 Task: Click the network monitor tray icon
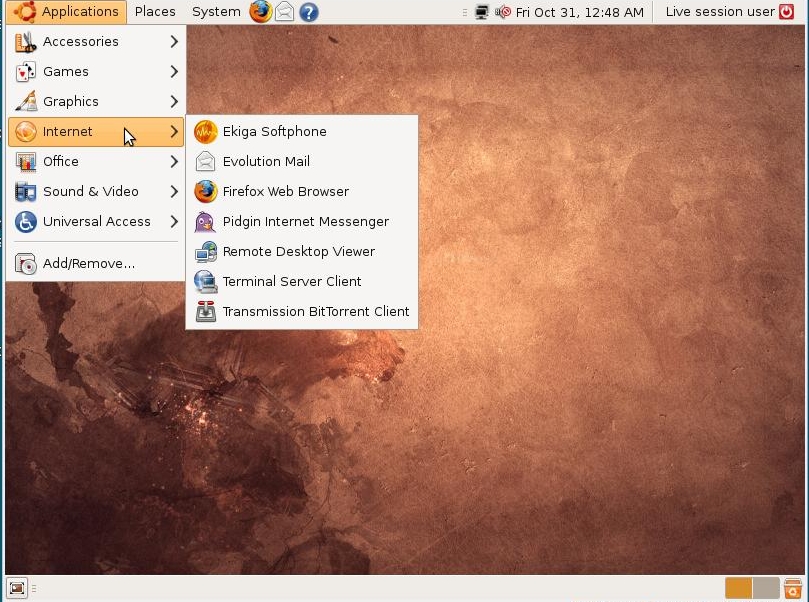pyautogui.click(x=481, y=12)
